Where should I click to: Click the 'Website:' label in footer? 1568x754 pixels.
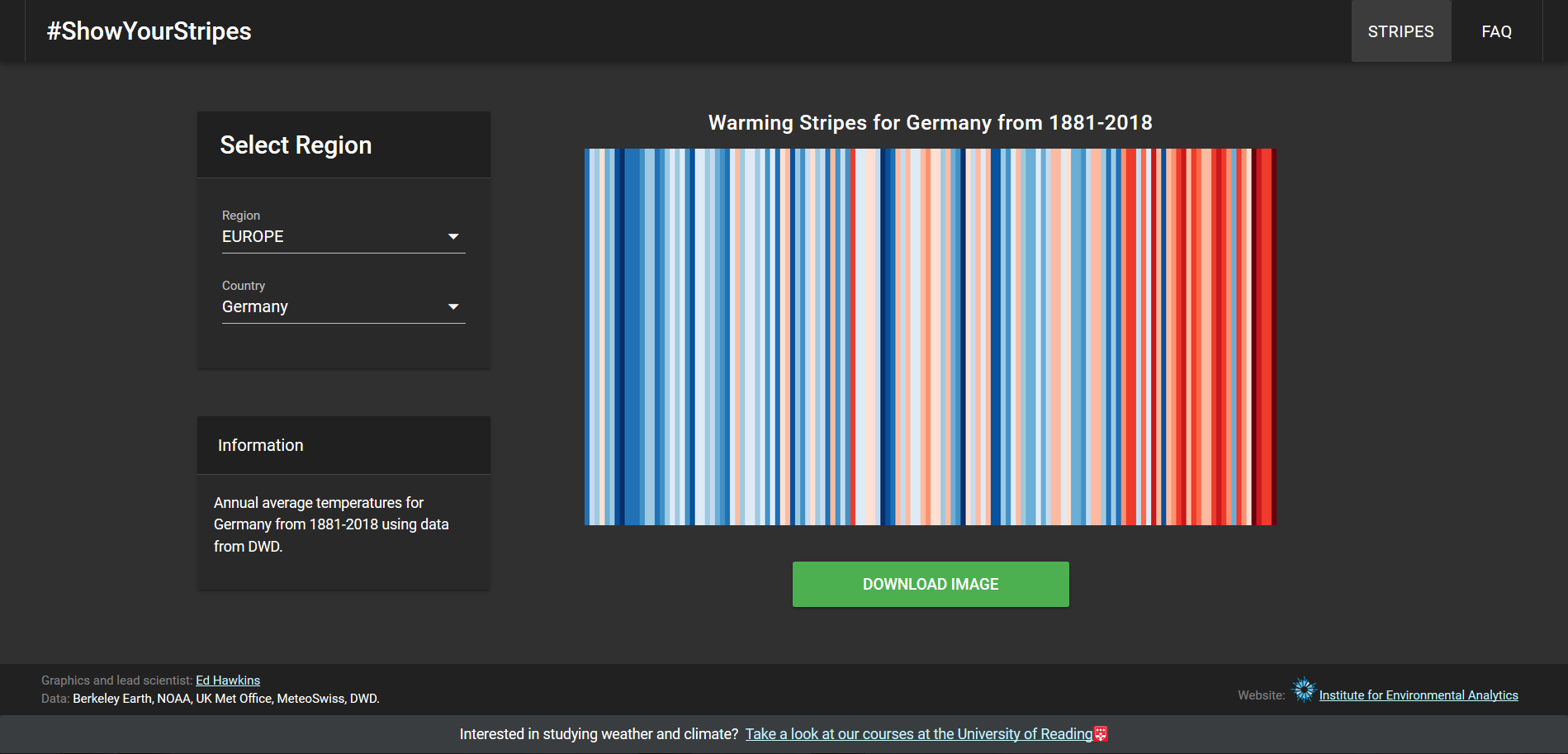pos(1262,695)
